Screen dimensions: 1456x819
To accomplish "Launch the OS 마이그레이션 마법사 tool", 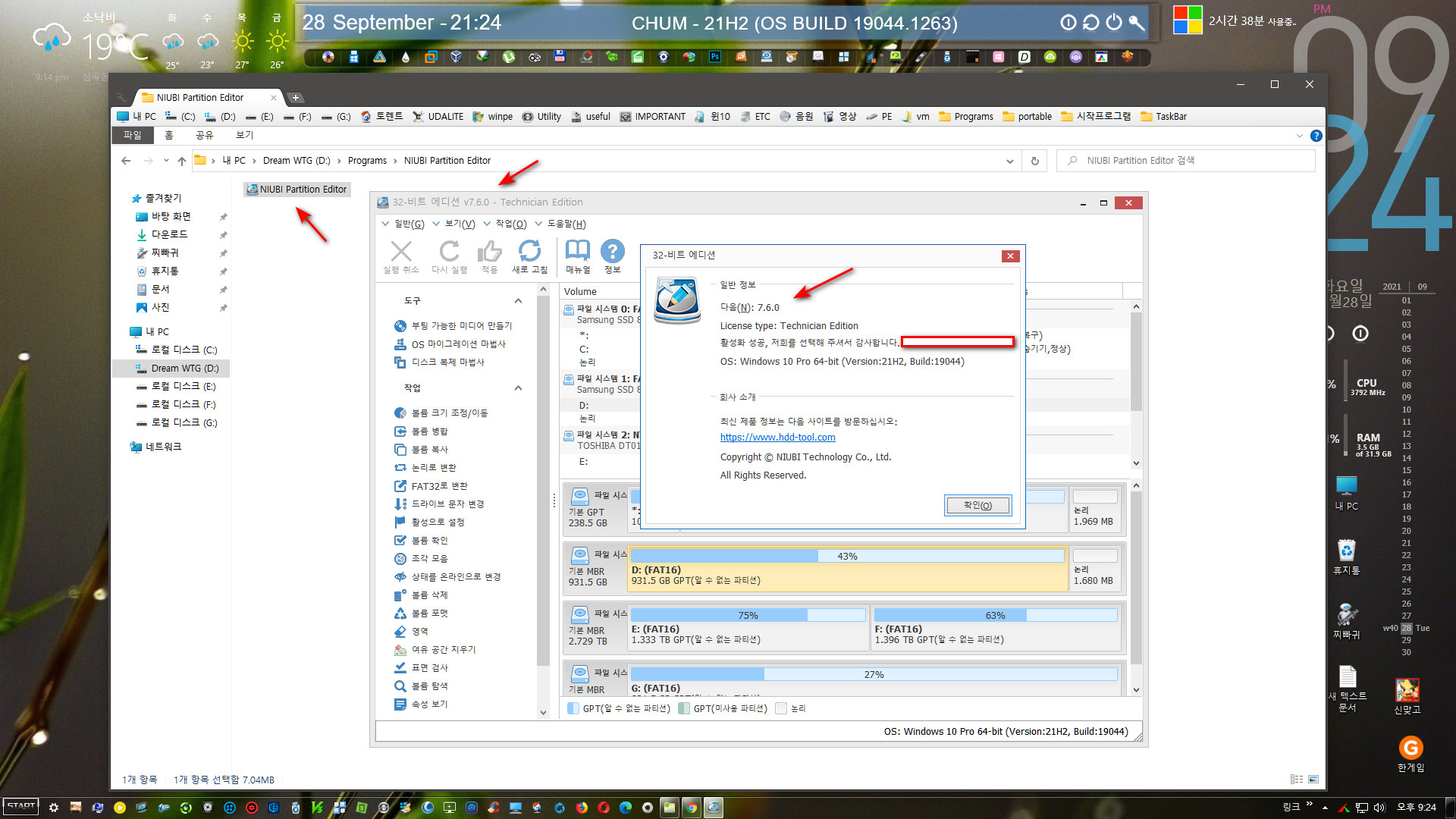I will coord(450,344).
